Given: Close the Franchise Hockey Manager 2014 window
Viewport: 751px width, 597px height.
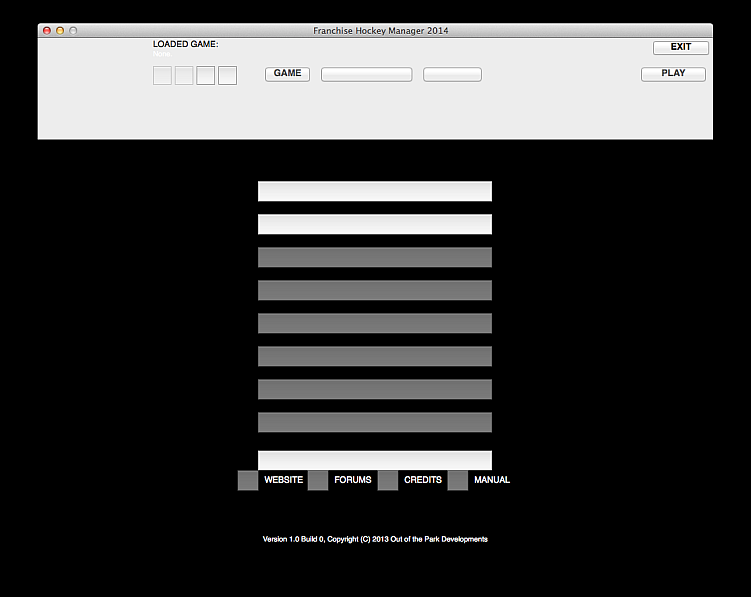Looking at the screenshot, I should pyautogui.click(x=46, y=31).
